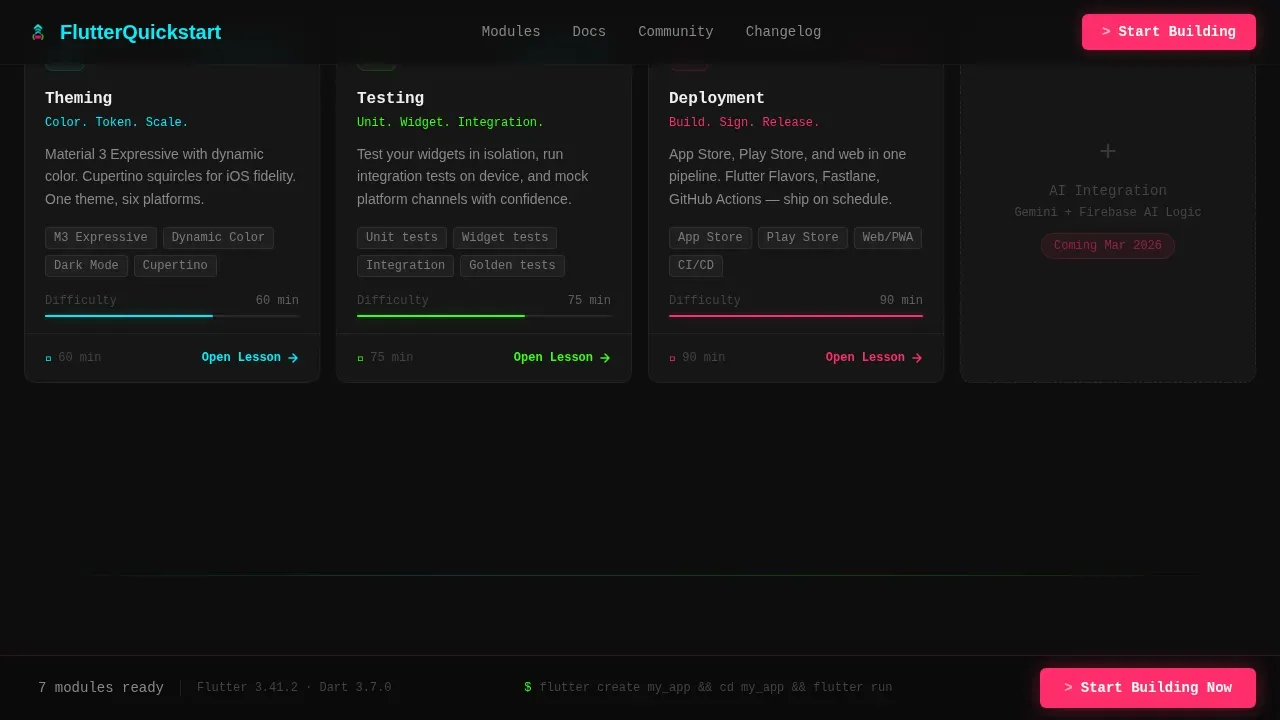Click the Coming Mar 2026 badge
Screen dimensions: 1280x720
click(x=1108, y=246)
